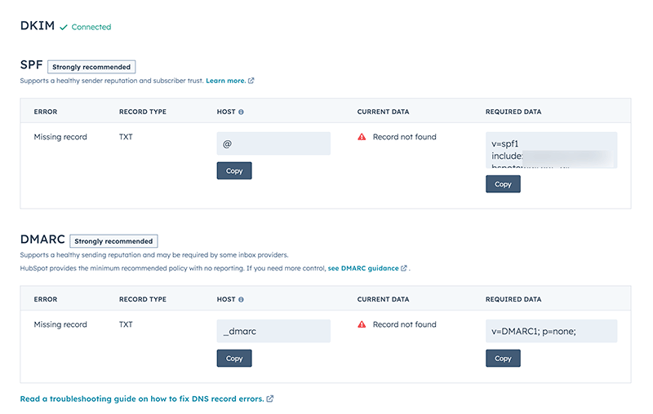Viewport: 653px width, 414px height.
Task: Copy the _dmarc host value
Action: [234, 358]
